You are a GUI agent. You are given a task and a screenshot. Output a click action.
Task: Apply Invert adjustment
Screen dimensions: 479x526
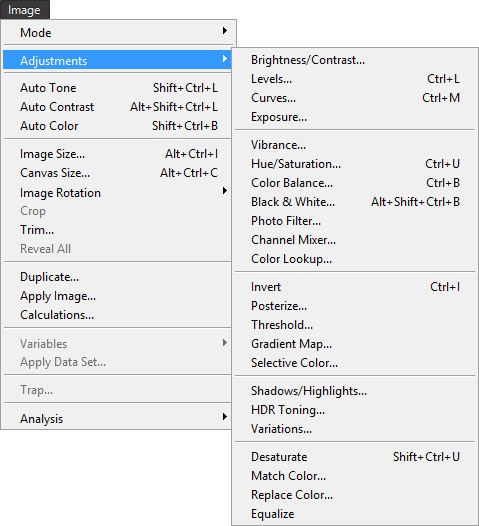click(355, 287)
